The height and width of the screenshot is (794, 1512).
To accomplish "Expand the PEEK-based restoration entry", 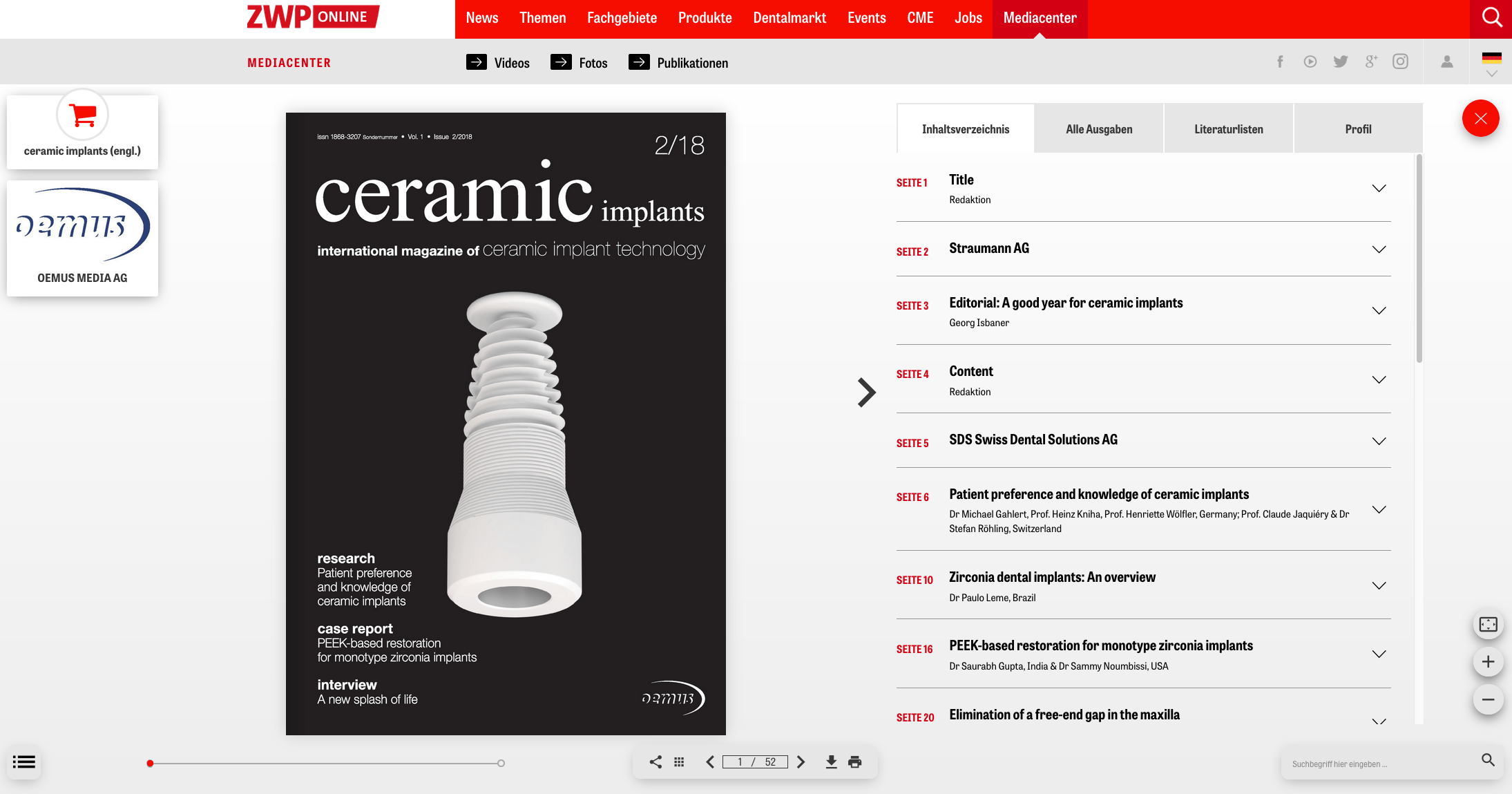I will coord(1379,654).
